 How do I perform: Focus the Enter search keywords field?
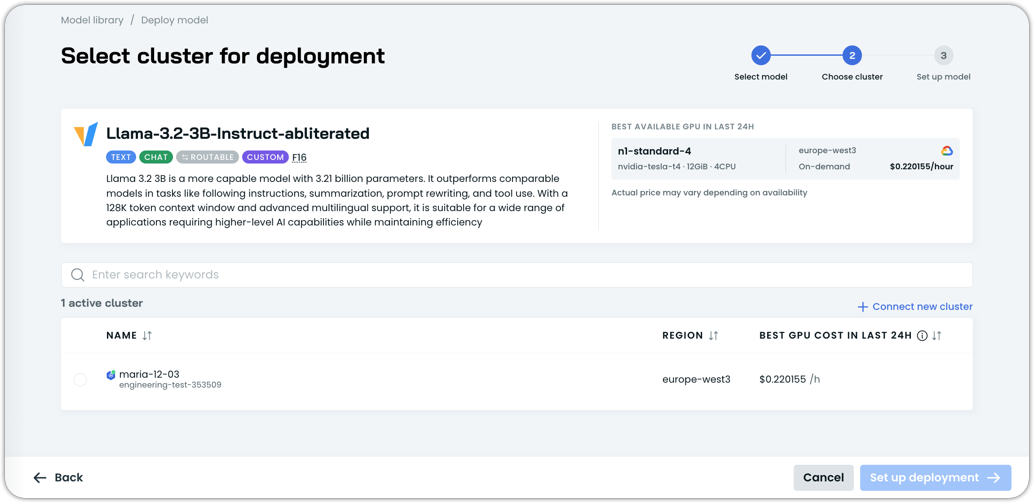(516, 275)
